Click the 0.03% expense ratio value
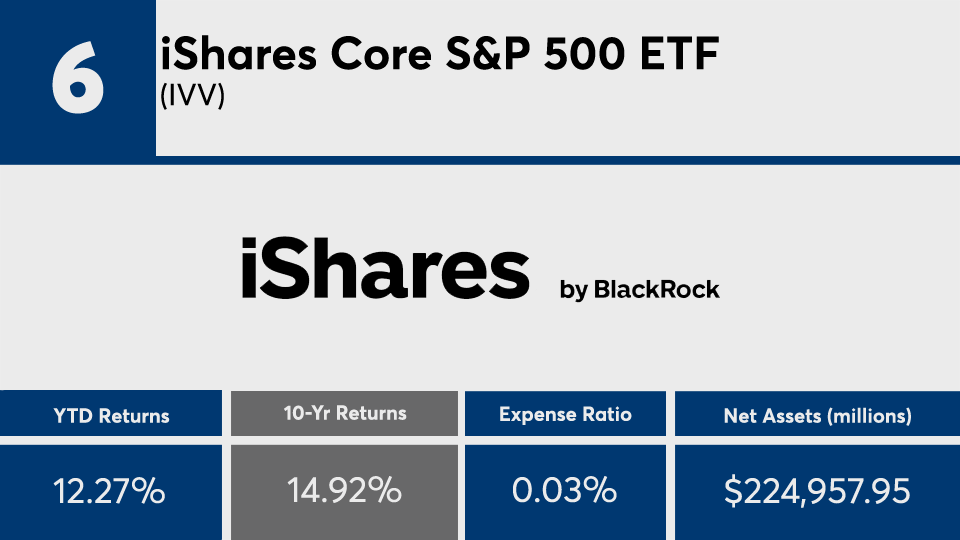 [x=566, y=492]
